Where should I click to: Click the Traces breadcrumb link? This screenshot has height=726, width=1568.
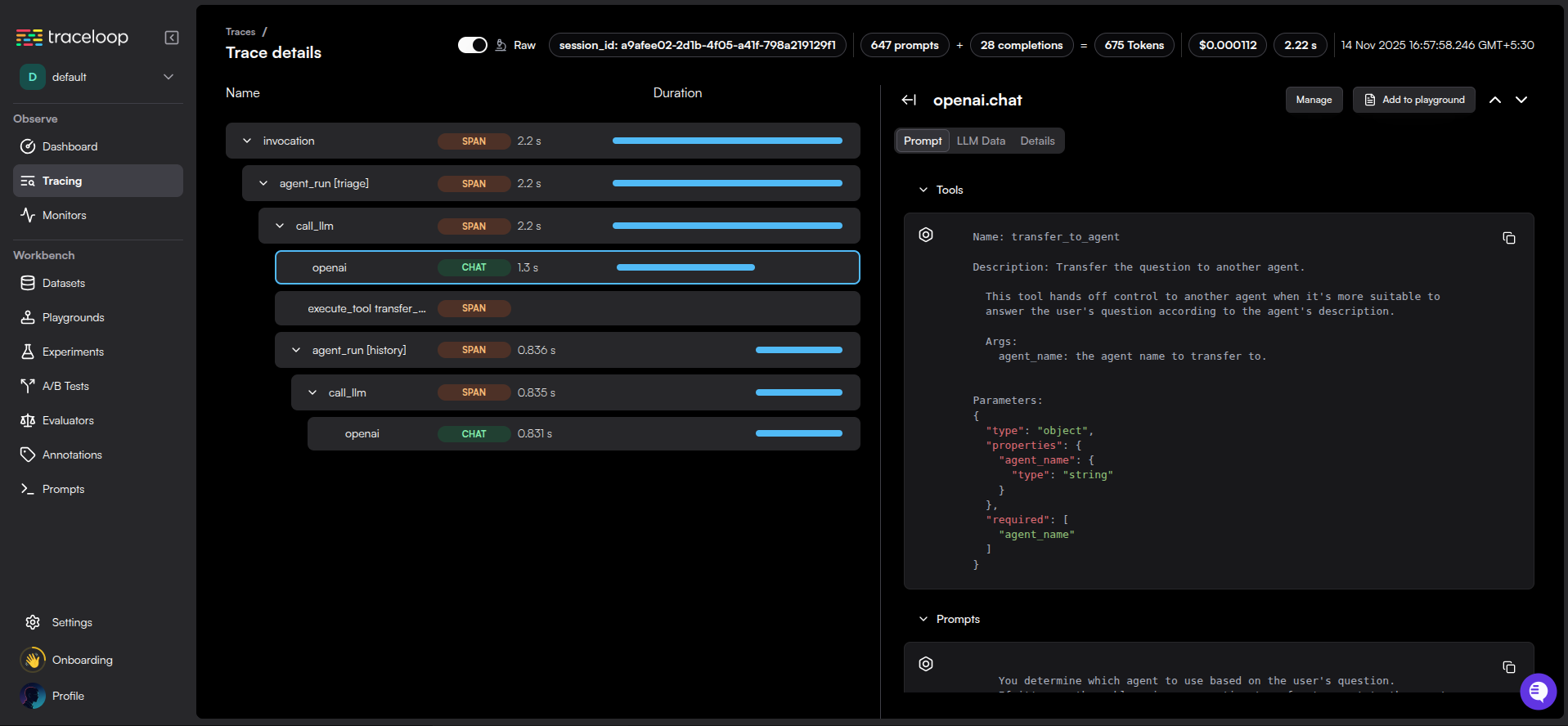point(240,32)
